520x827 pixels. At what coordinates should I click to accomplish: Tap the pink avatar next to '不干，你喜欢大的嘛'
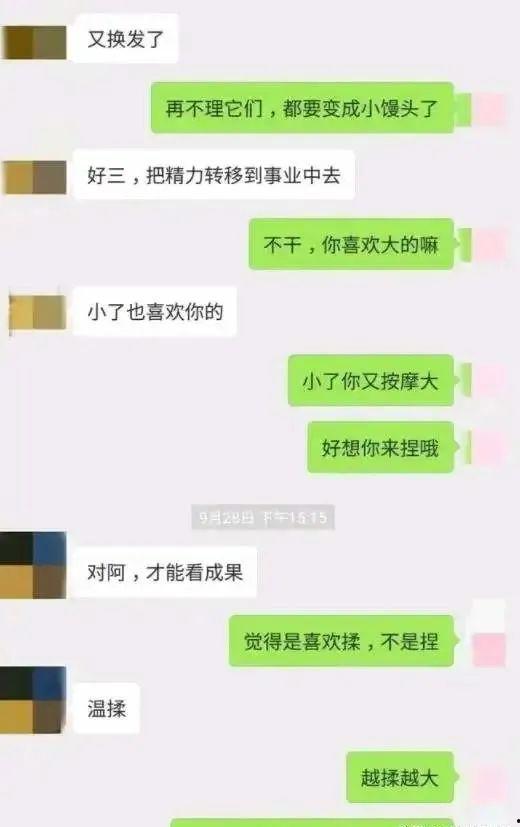tap(488, 245)
